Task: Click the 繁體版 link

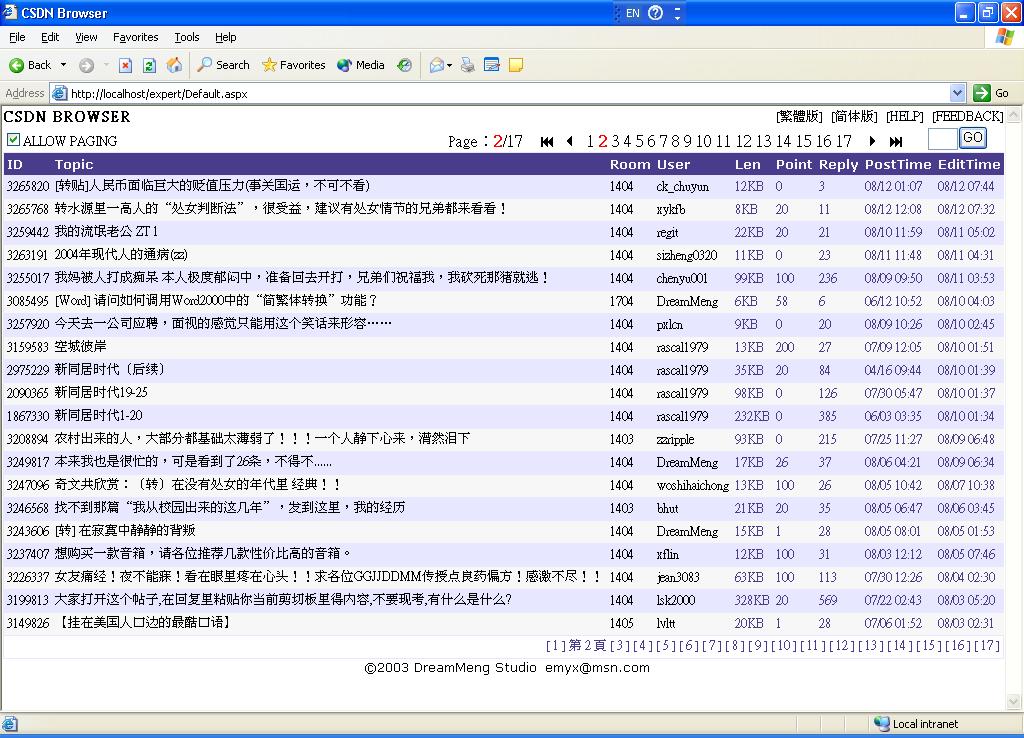Action: point(799,116)
